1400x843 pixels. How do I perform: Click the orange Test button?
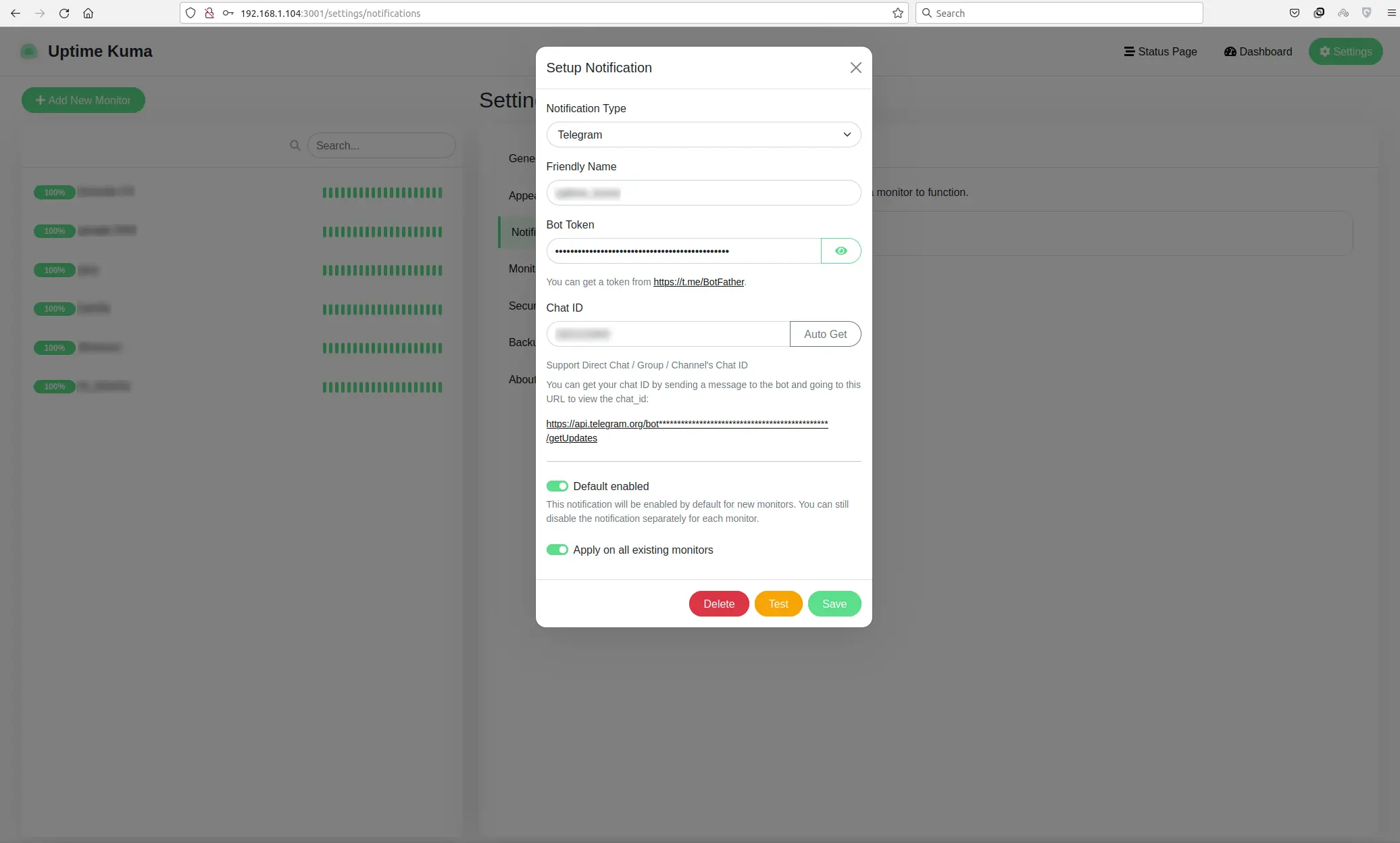point(778,604)
